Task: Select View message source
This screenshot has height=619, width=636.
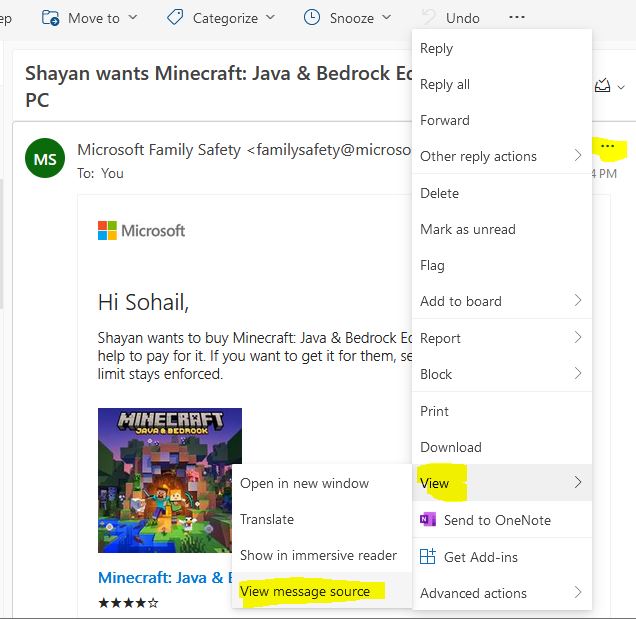Action: (322, 591)
